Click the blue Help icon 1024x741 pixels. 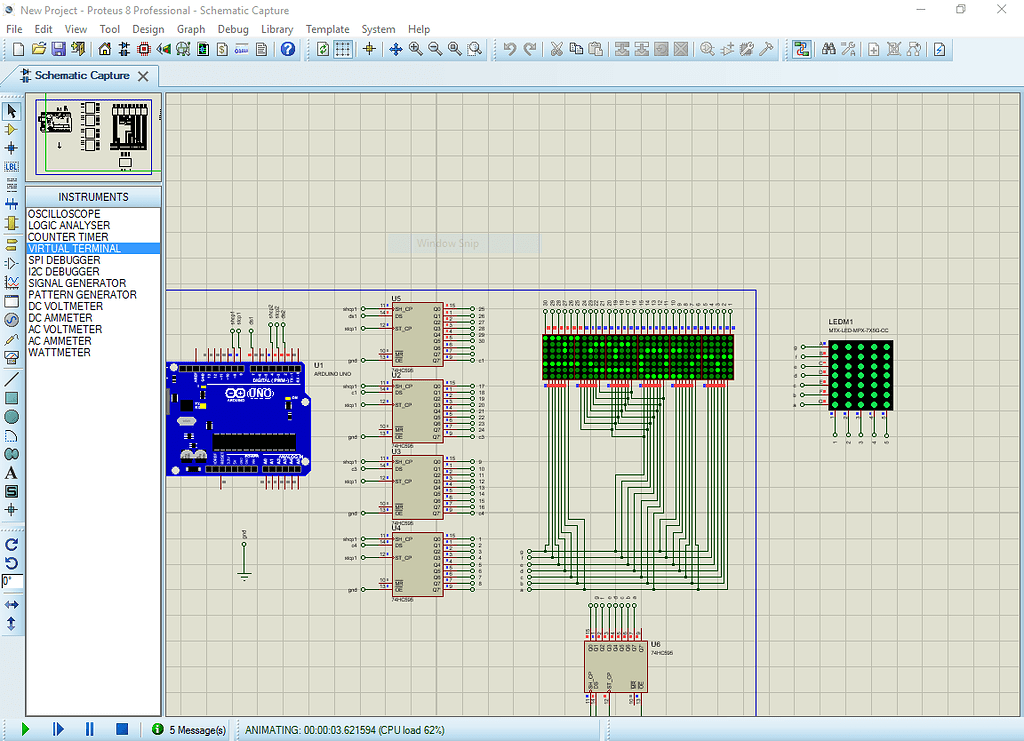point(288,49)
